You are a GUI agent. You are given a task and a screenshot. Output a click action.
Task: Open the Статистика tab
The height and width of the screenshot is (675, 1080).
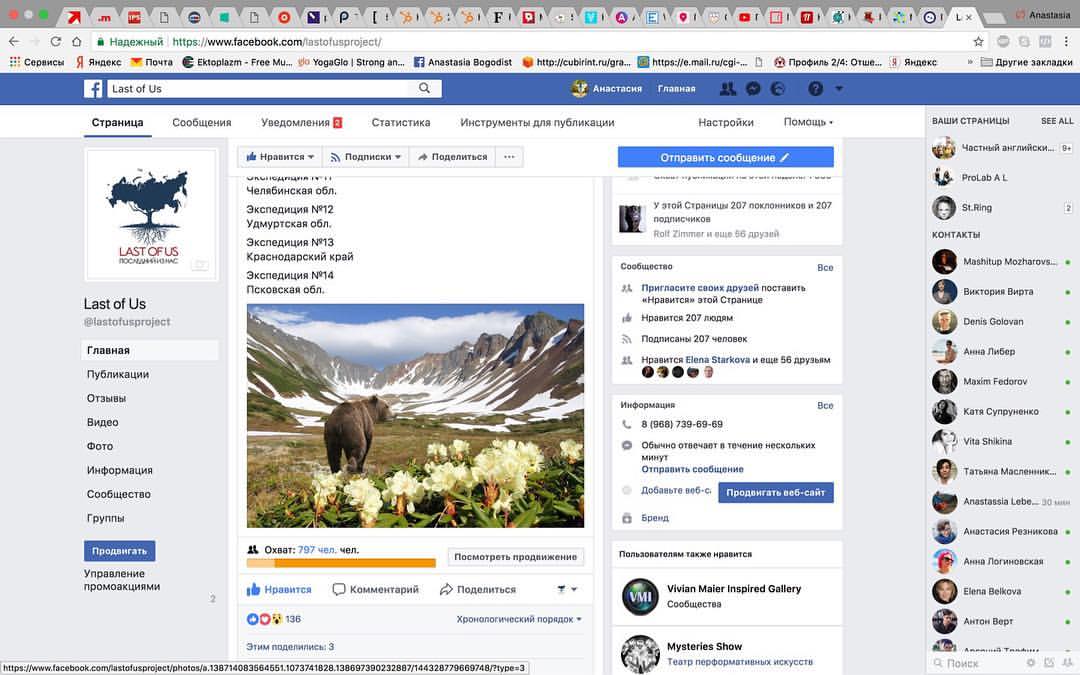point(401,123)
